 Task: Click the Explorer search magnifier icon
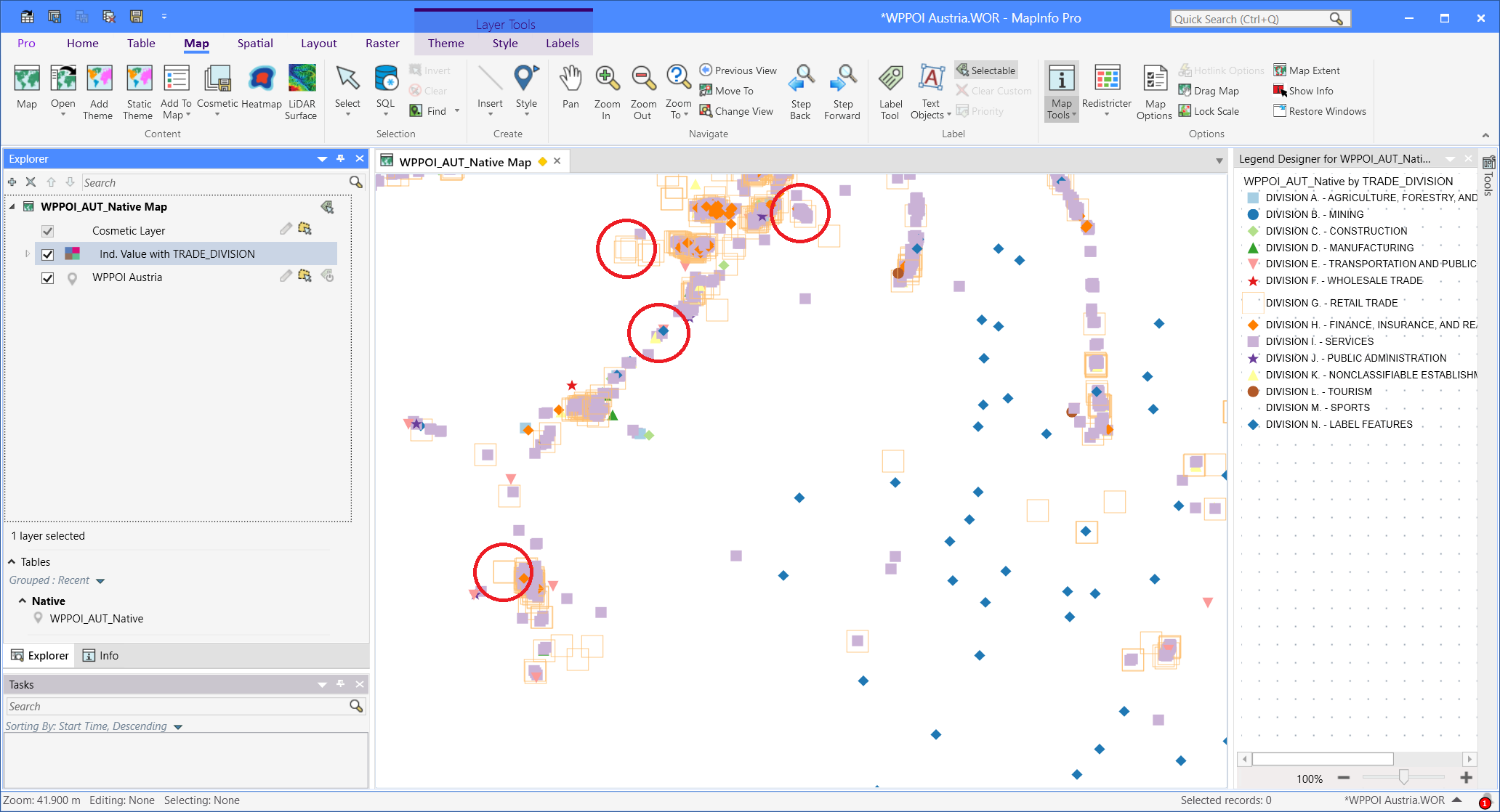coord(356,182)
